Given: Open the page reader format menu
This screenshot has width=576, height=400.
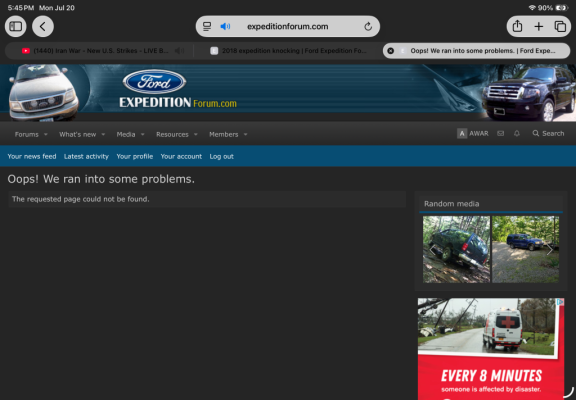Looking at the screenshot, I should [207, 26].
